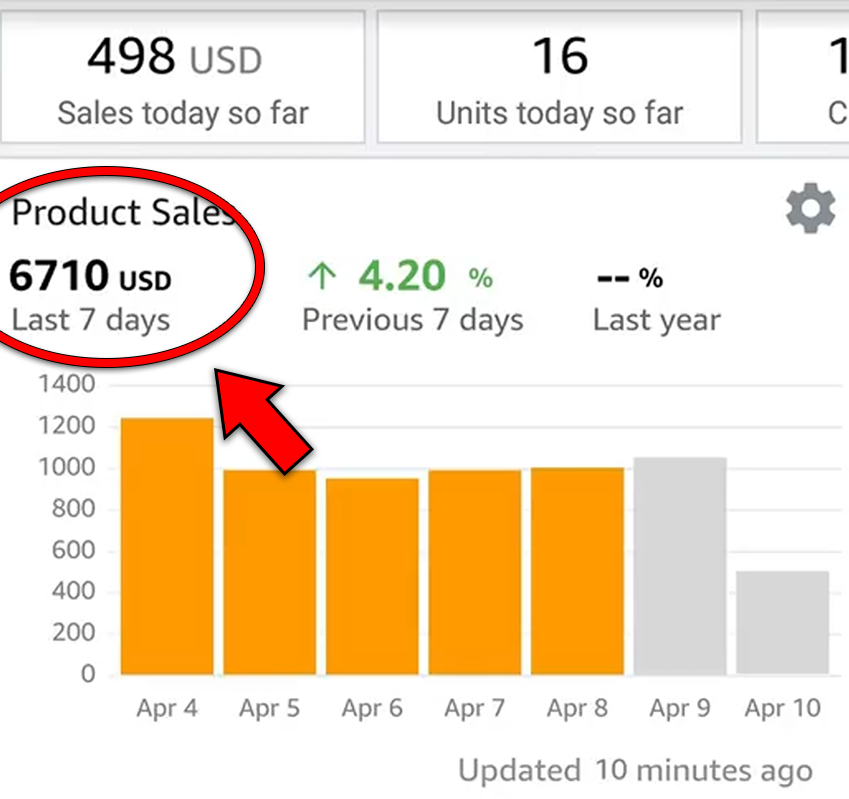Click the 6710 USD sales total
Screen dimensions: 849x799
tap(90, 277)
